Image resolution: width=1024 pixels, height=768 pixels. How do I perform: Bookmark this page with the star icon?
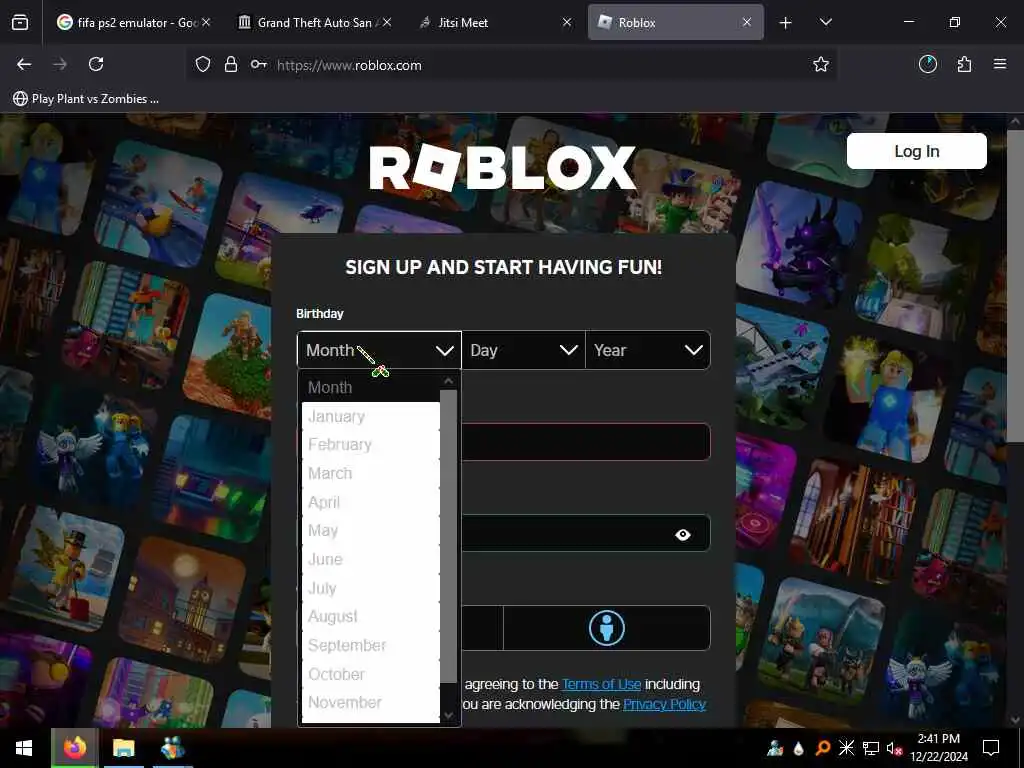tap(821, 64)
